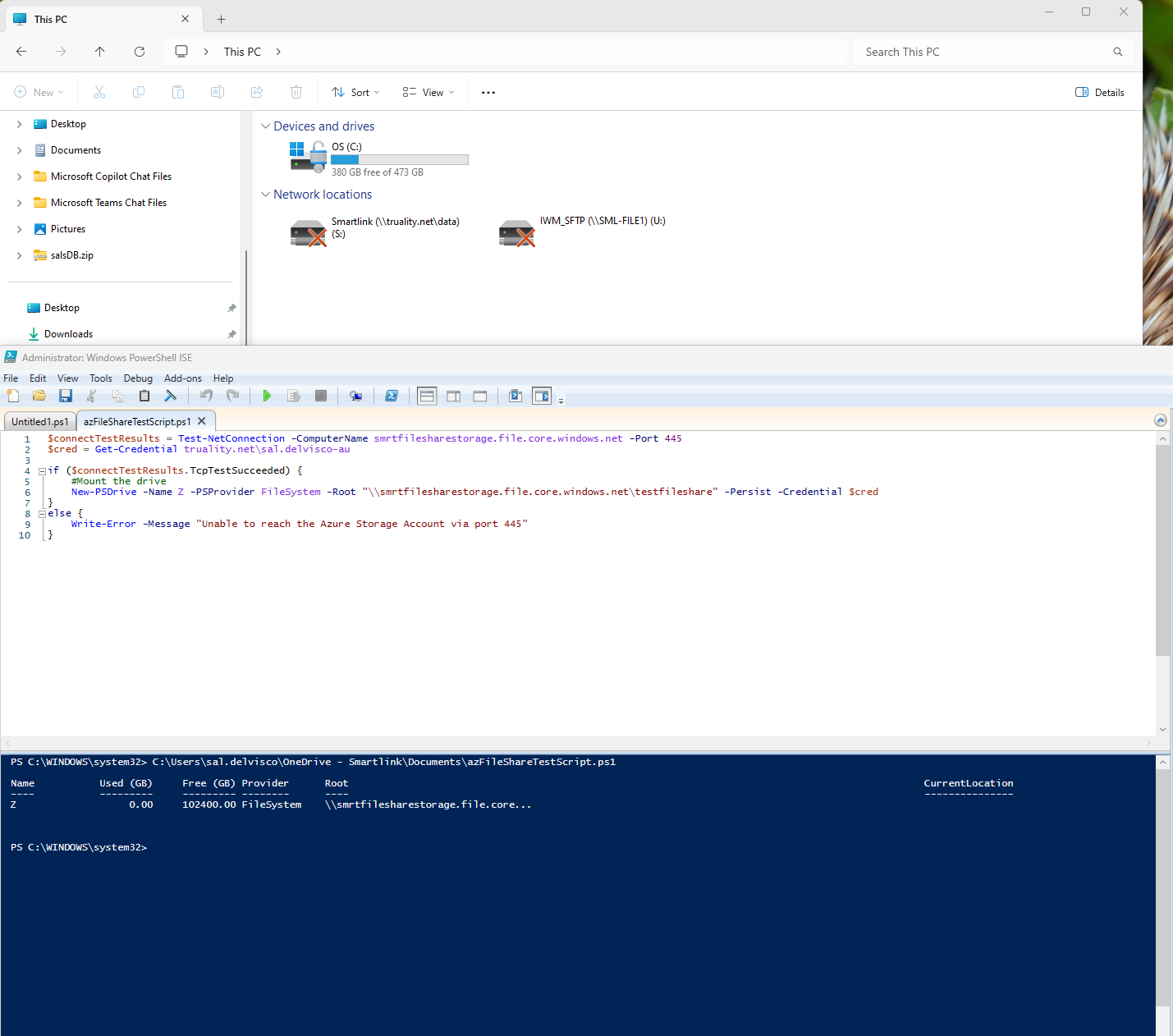Open the Sort dropdown in File Explorer
The height and width of the screenshot is (1036, 1173).
[355, 92]
